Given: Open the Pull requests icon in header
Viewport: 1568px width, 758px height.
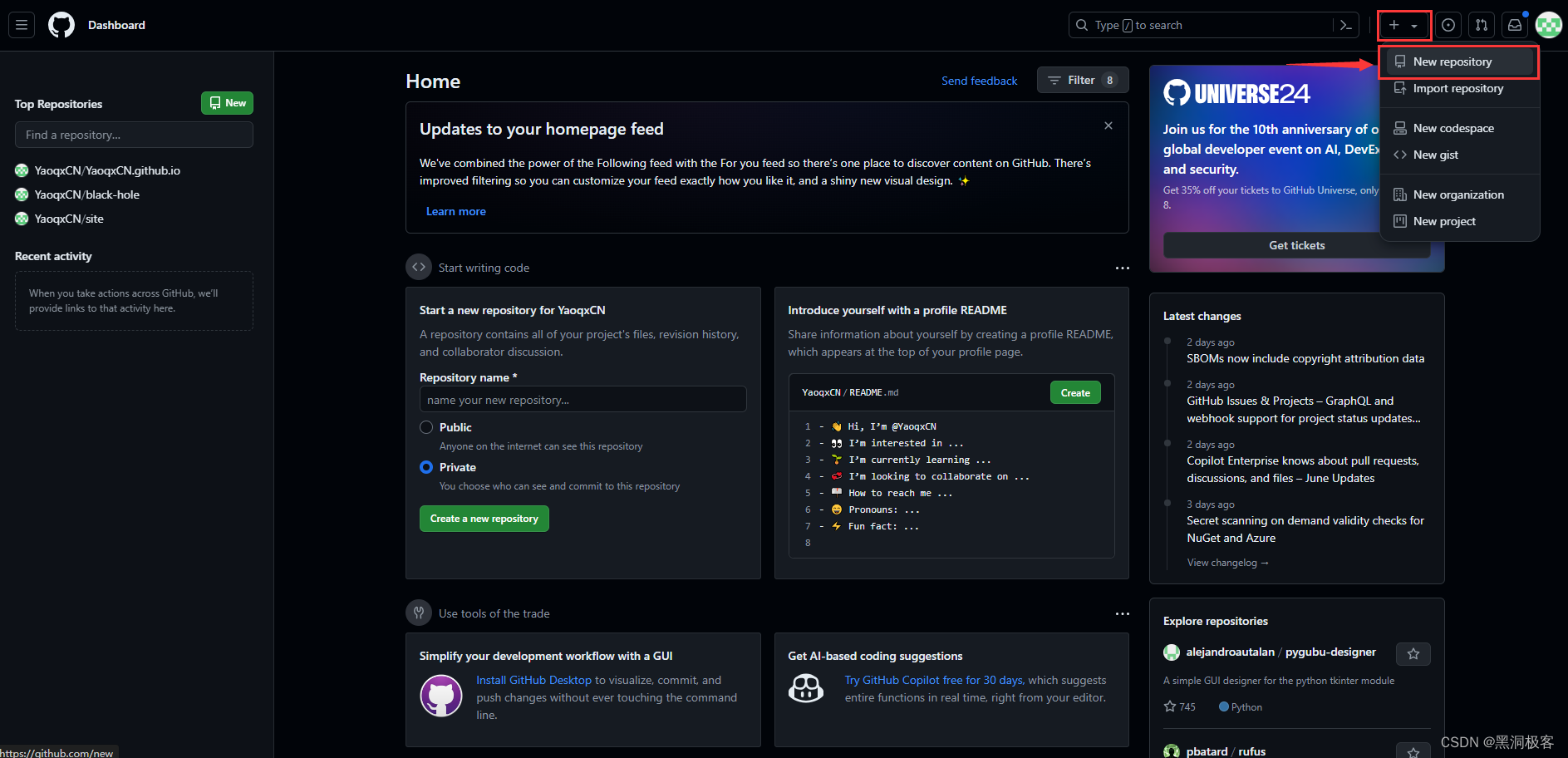Looking at the screenshot, I should (x=1482, y=25).
